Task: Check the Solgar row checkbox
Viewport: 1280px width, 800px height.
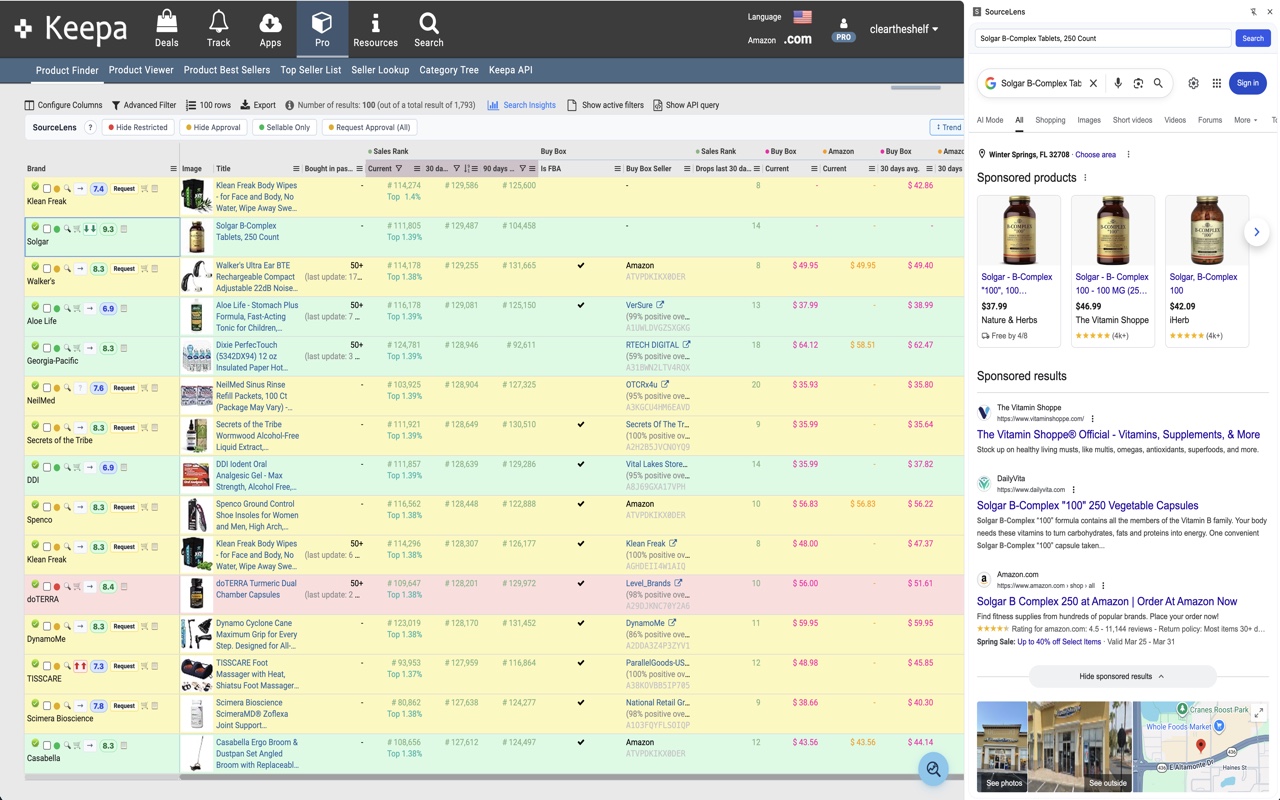Action: click(x=46, y=229)
